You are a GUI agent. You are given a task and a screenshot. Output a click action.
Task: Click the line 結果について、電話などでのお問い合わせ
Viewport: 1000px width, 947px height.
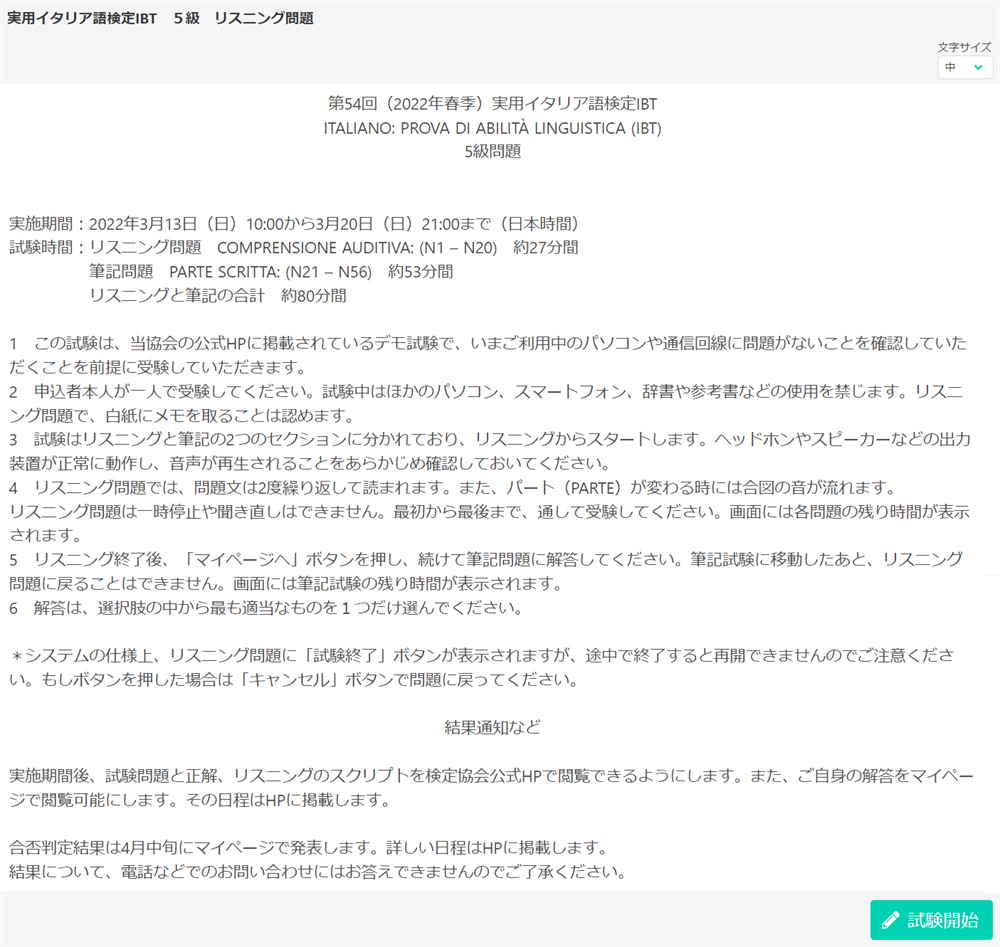point(319,872)
